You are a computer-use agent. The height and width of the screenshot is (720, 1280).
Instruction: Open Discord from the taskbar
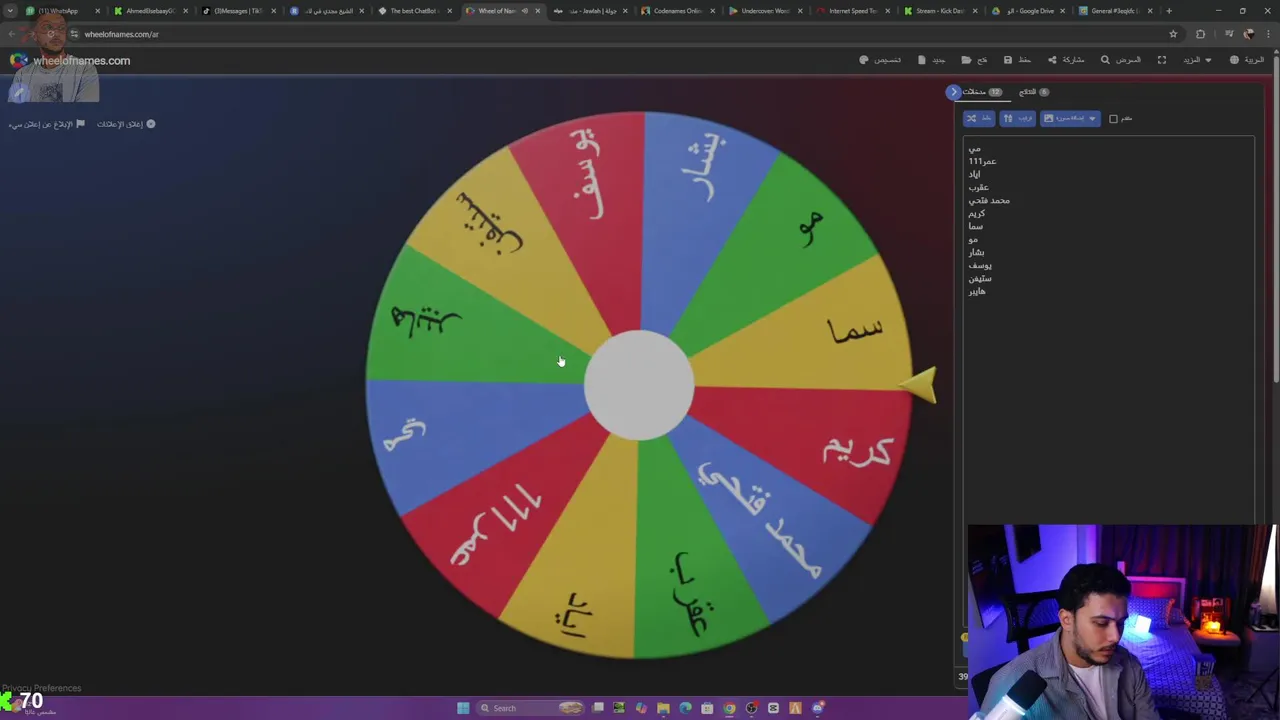pyautogui.click(x=818, y=708)
